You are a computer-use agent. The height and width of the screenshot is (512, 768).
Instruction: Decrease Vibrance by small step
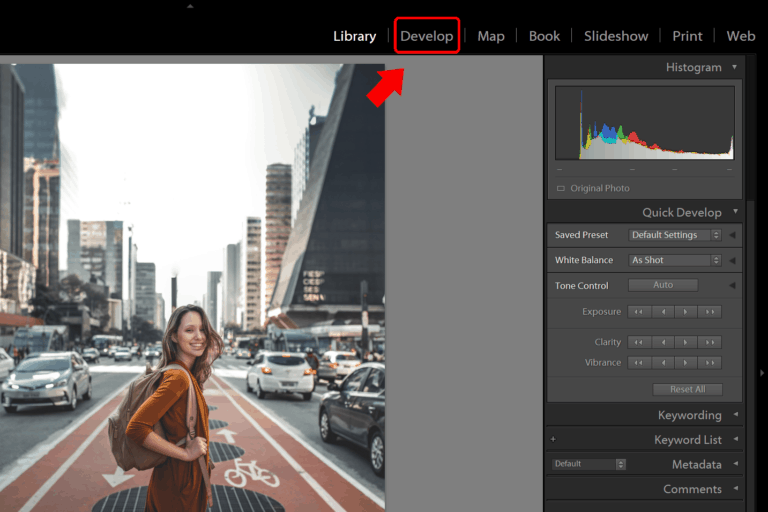663,363
